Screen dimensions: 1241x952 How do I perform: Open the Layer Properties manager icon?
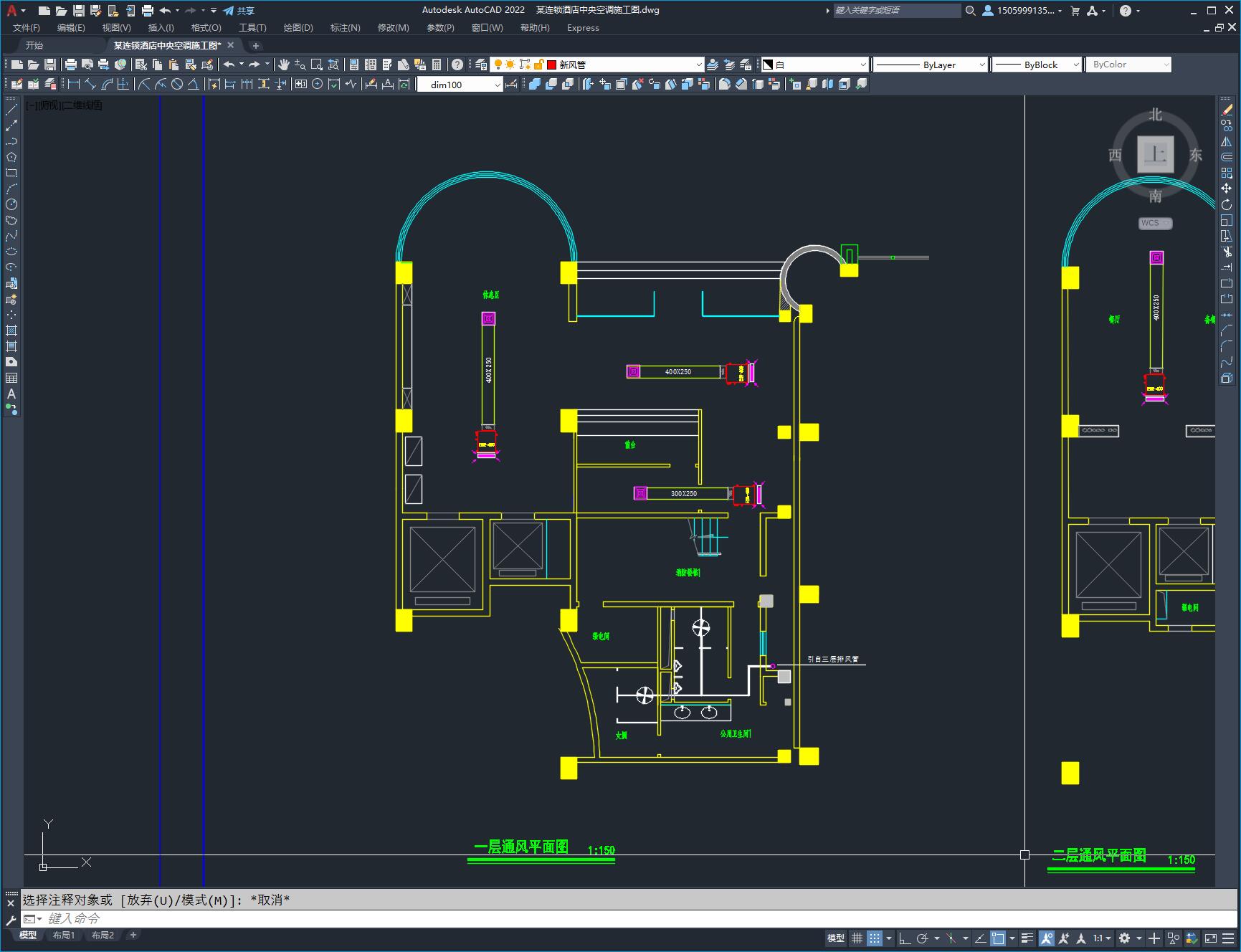pos(481,65)
